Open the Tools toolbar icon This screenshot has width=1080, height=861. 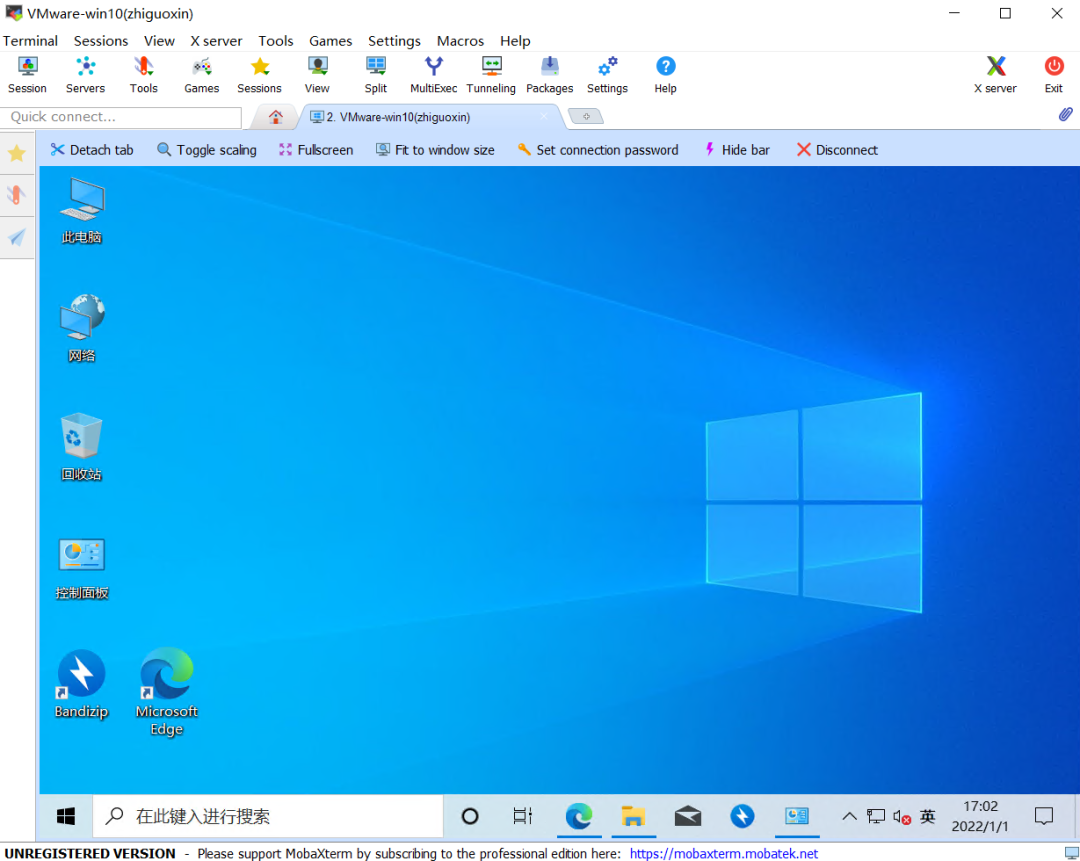(x=143, y=74)
